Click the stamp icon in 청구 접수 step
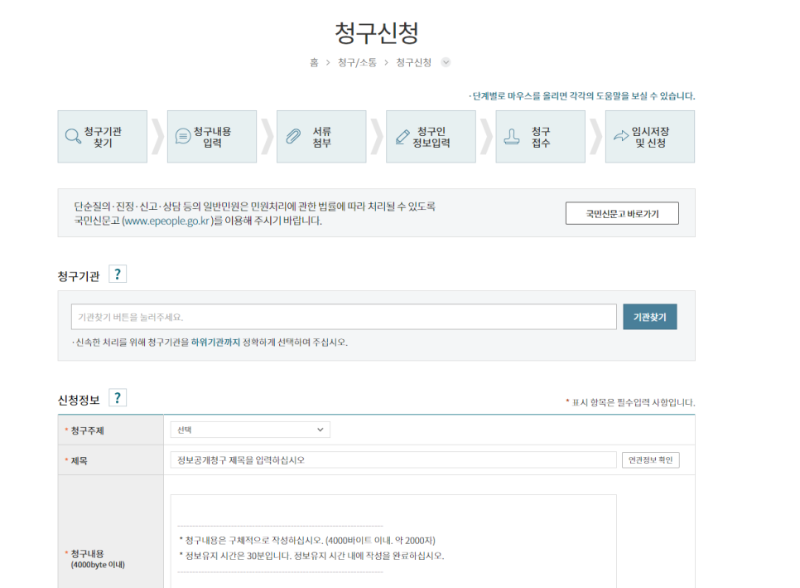Image resolution: width=800 pixels, height=588 pixels. click(x=512, y=136)
